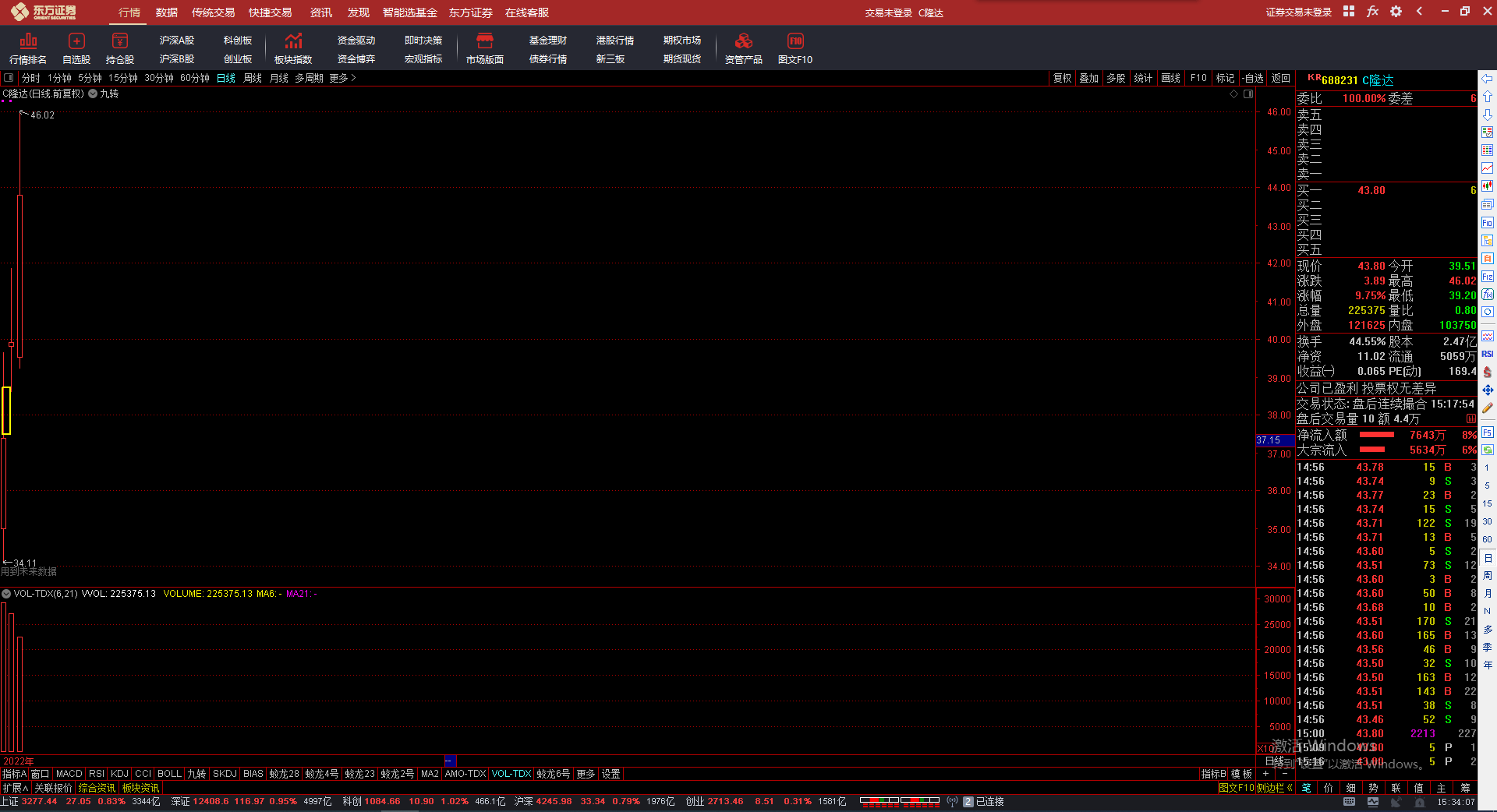Open 板块指数 sector index icon
Screen dimensions: 1497x812
point(293,48)
